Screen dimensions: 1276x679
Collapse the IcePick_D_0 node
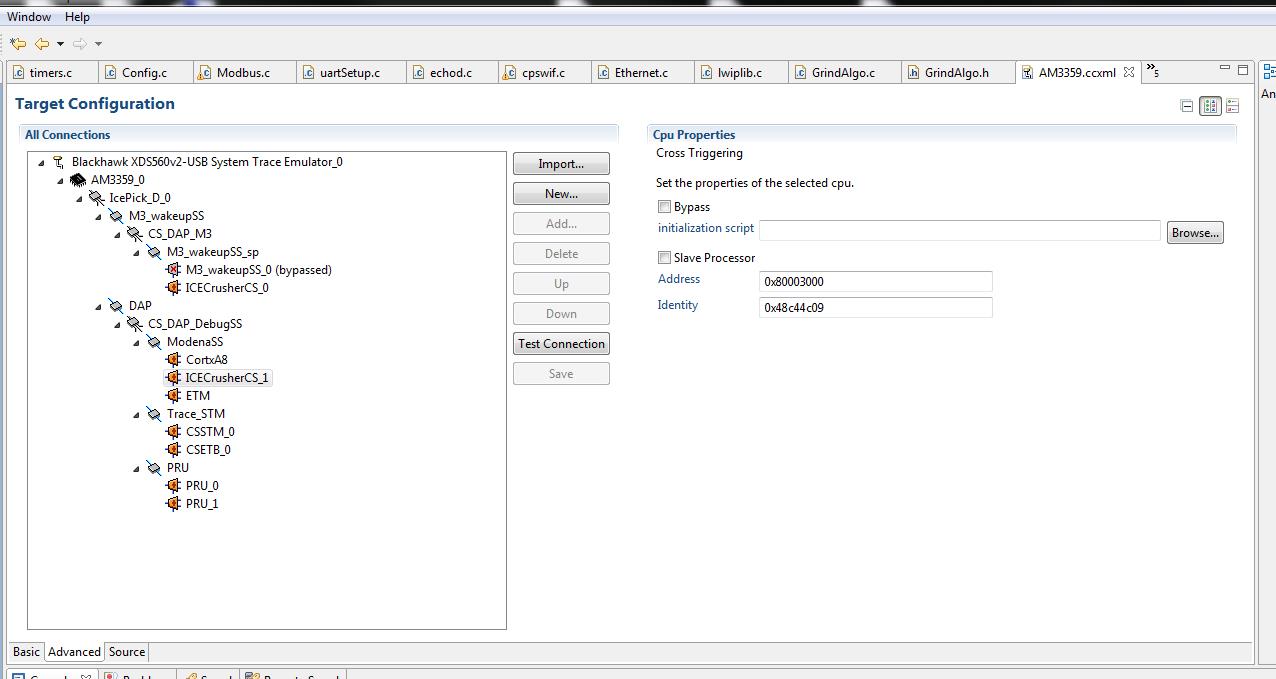(x=79, y=198)
